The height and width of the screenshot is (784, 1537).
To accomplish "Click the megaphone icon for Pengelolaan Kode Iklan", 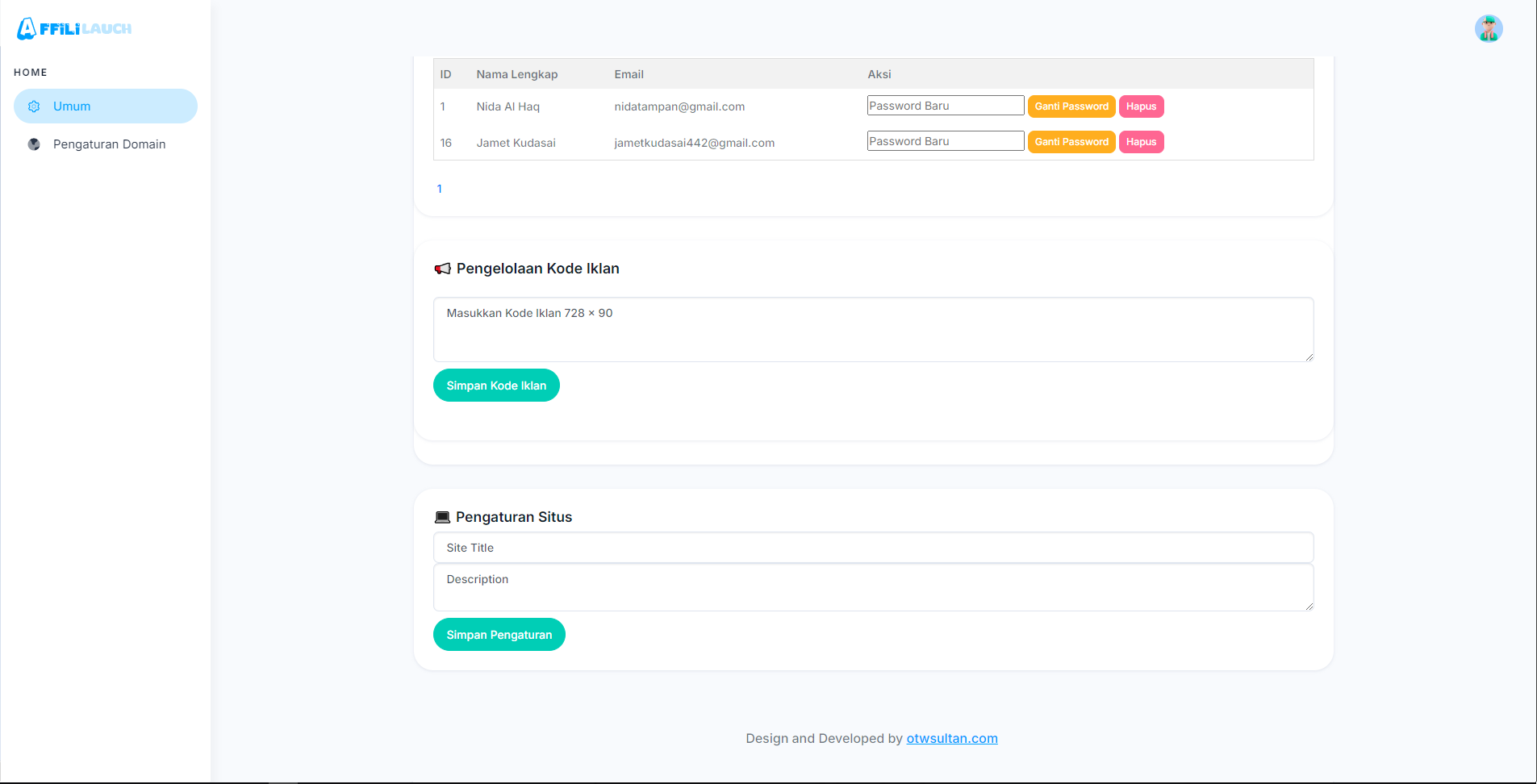I will [x=442, y=269].
